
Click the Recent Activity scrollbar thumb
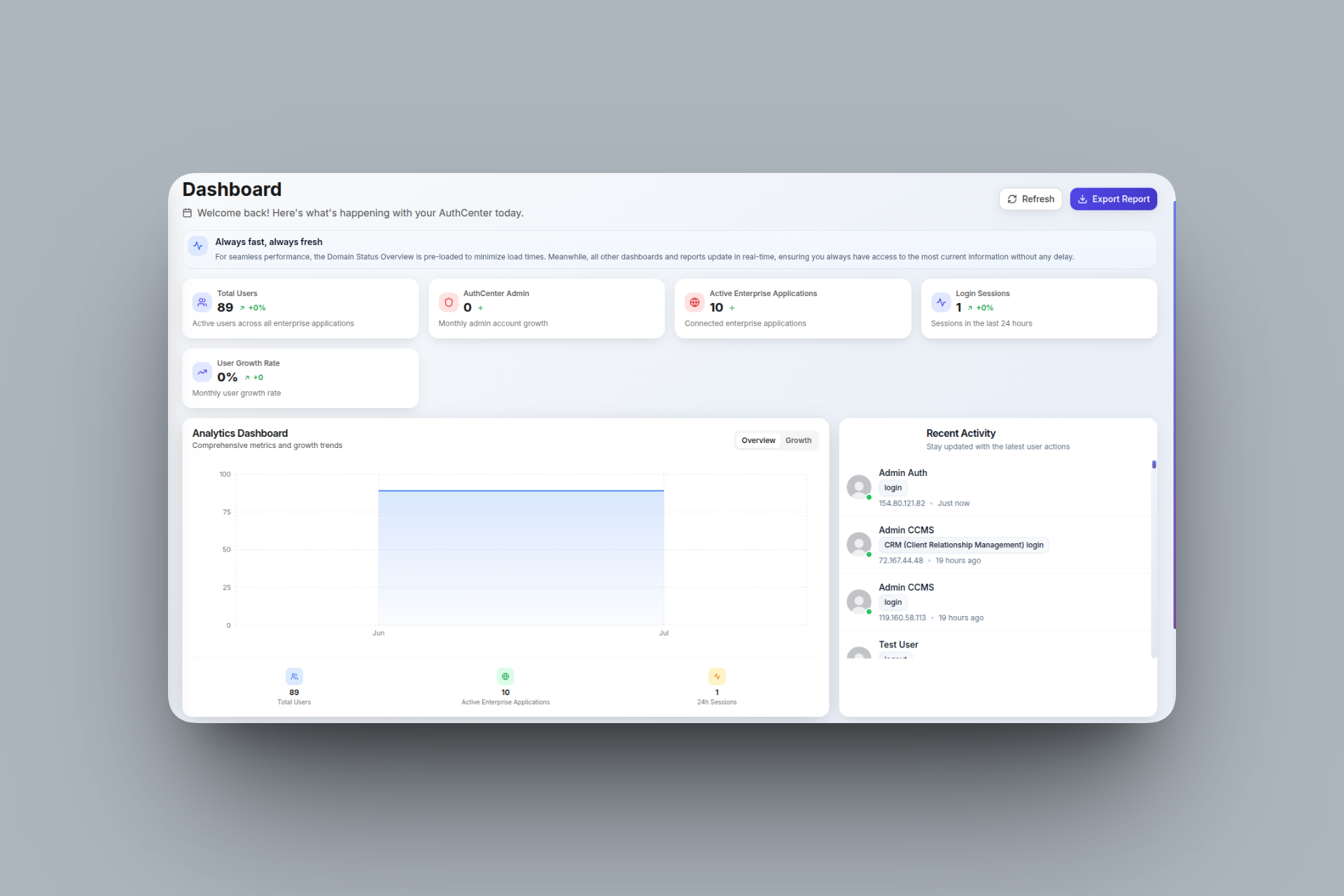[x=1154, y=464]
